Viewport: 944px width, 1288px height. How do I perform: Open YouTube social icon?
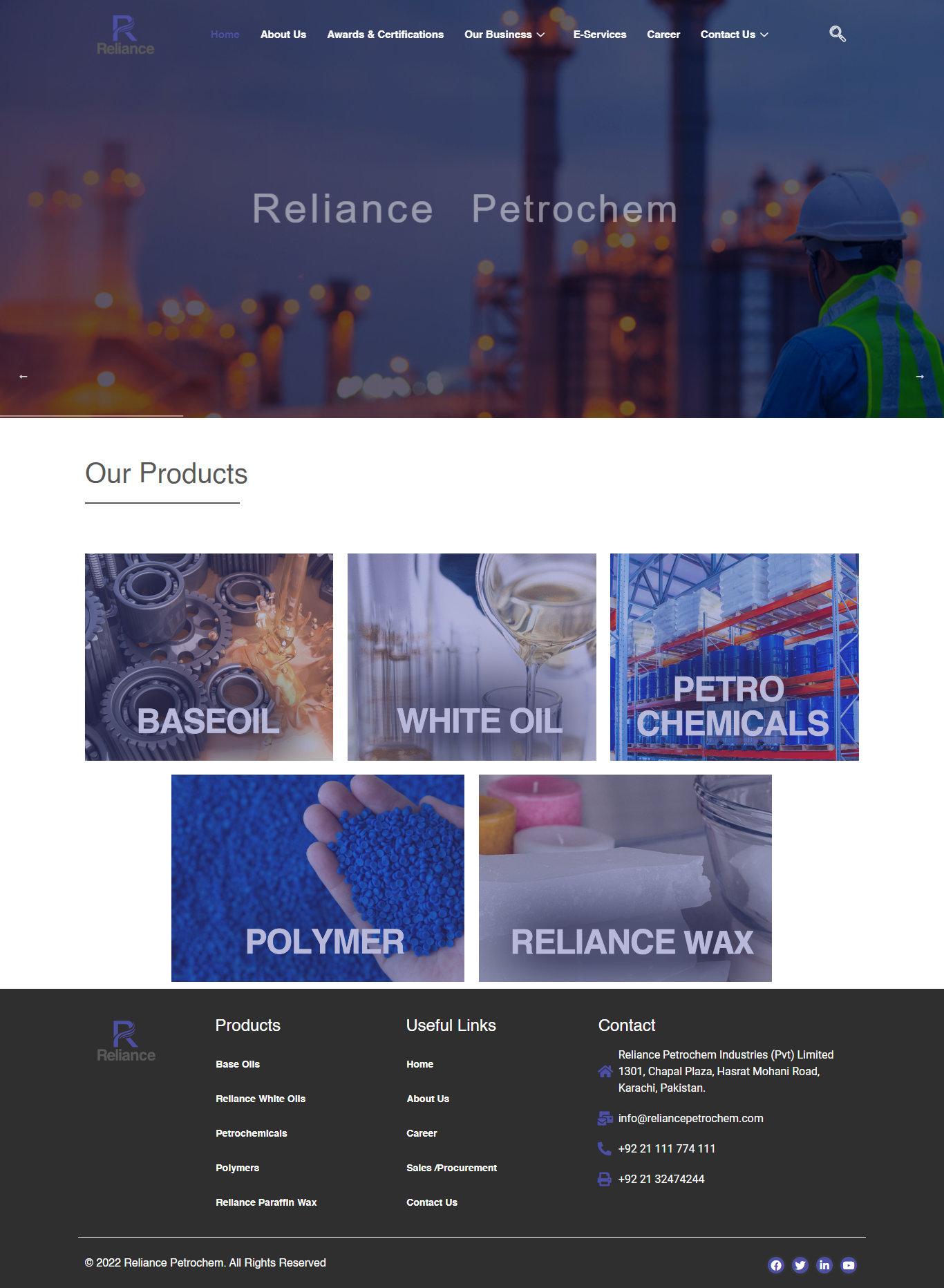(849, 1265)
